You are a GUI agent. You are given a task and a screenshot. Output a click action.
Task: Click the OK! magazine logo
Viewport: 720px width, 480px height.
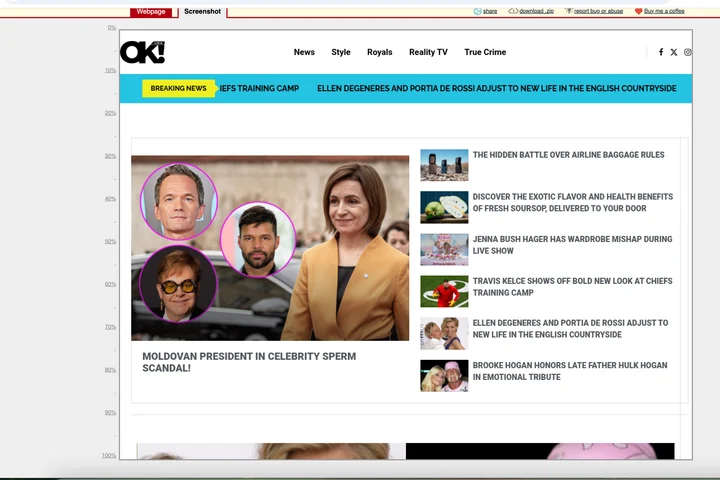(142, 52)
